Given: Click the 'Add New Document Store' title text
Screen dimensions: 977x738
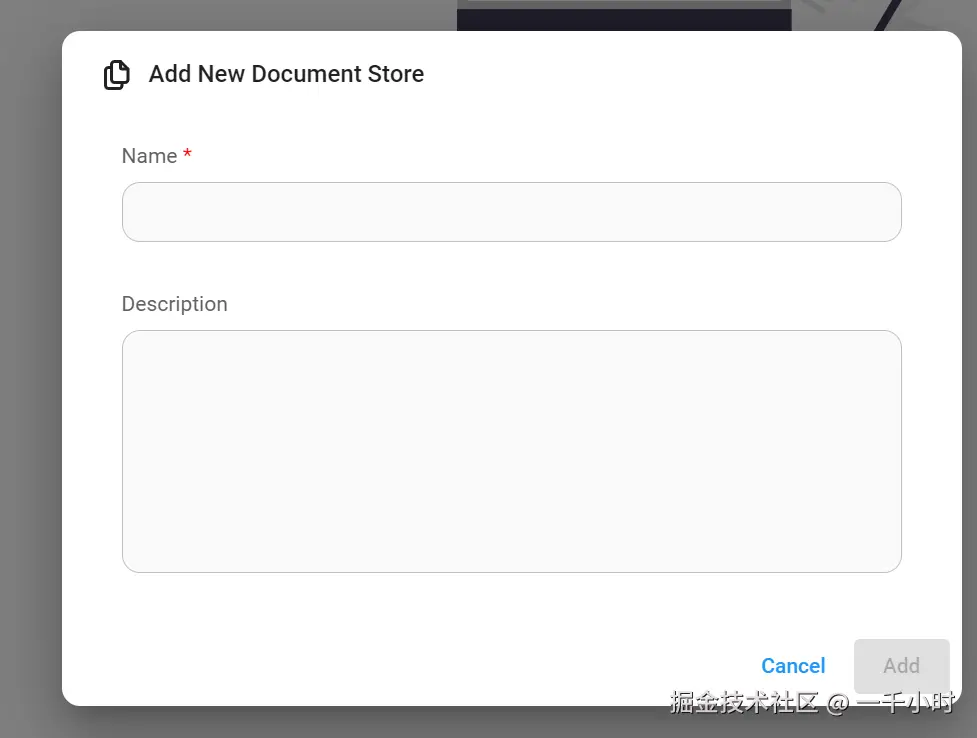Looking at the screenshot, I should tap(286, 74).
